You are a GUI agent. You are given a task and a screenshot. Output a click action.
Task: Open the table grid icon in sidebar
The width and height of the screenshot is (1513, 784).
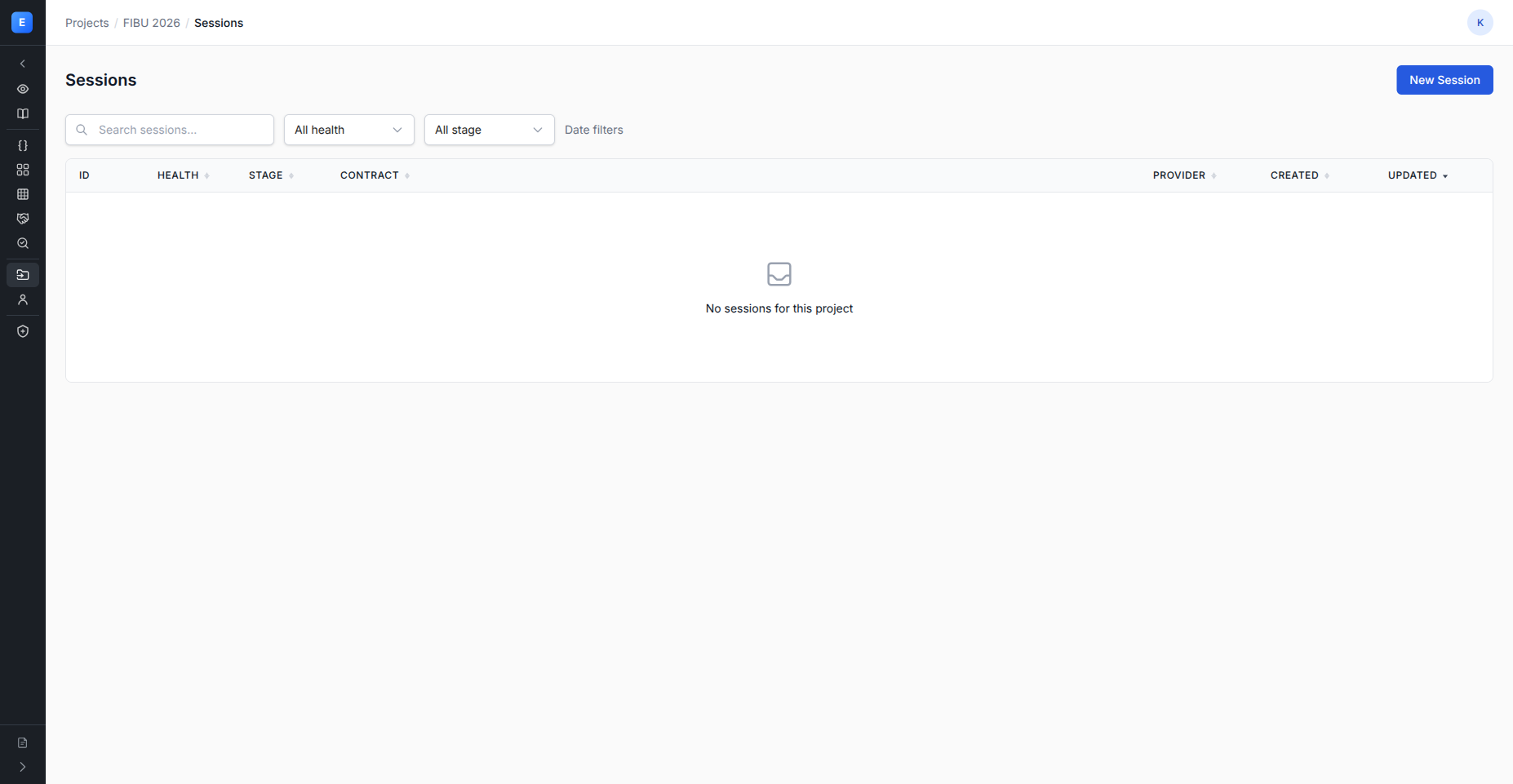[x=23, y=194]
